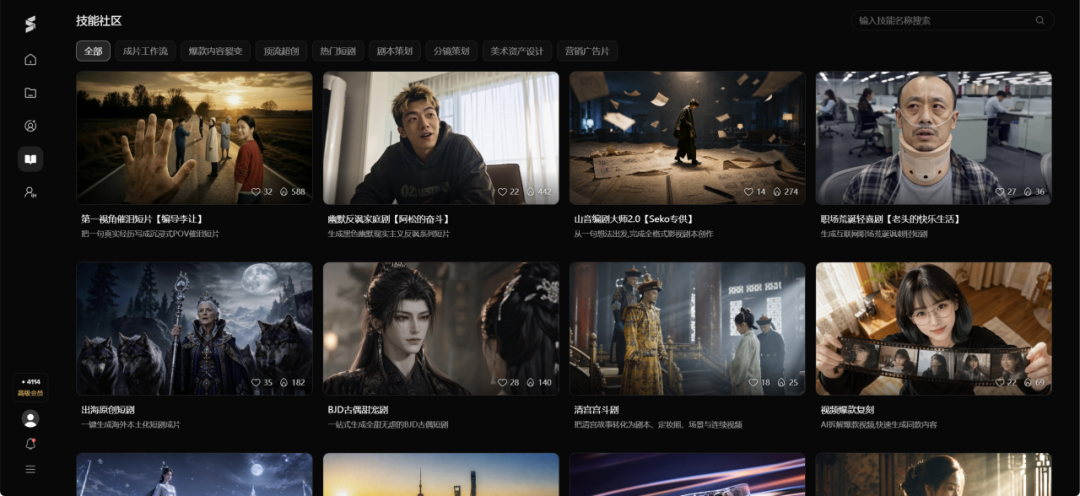1080x496 pixels.
Task: Open thumbnail of blond man in hoodie
Action: click(441, 138)
